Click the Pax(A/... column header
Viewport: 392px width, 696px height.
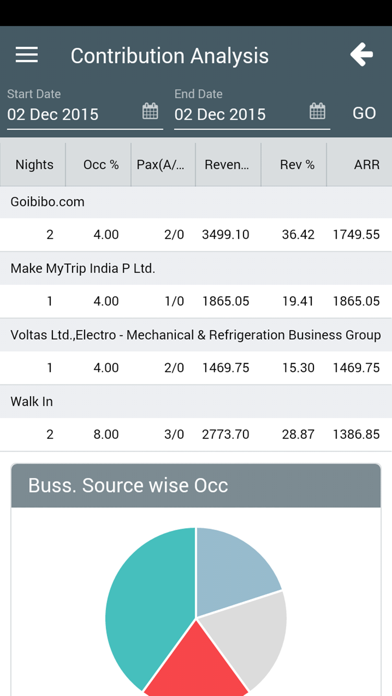(x=163, y=165)
